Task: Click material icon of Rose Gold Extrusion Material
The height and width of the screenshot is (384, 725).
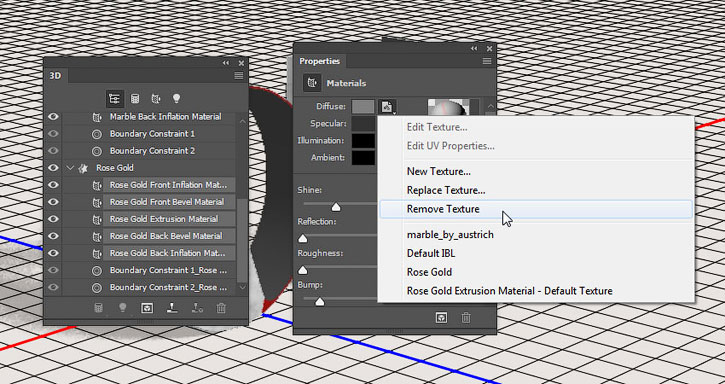Action: (97, 219)
